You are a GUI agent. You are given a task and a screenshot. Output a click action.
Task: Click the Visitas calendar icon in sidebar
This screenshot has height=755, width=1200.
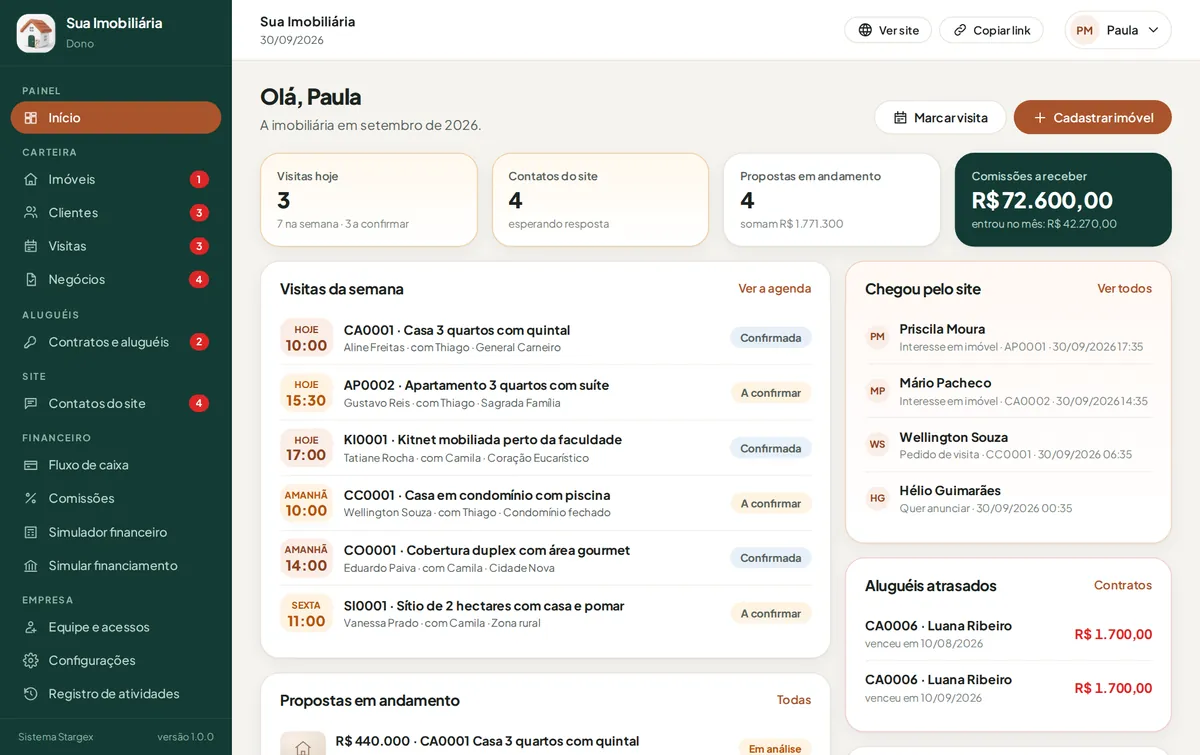pyautogui.click(x=31, y=246)
